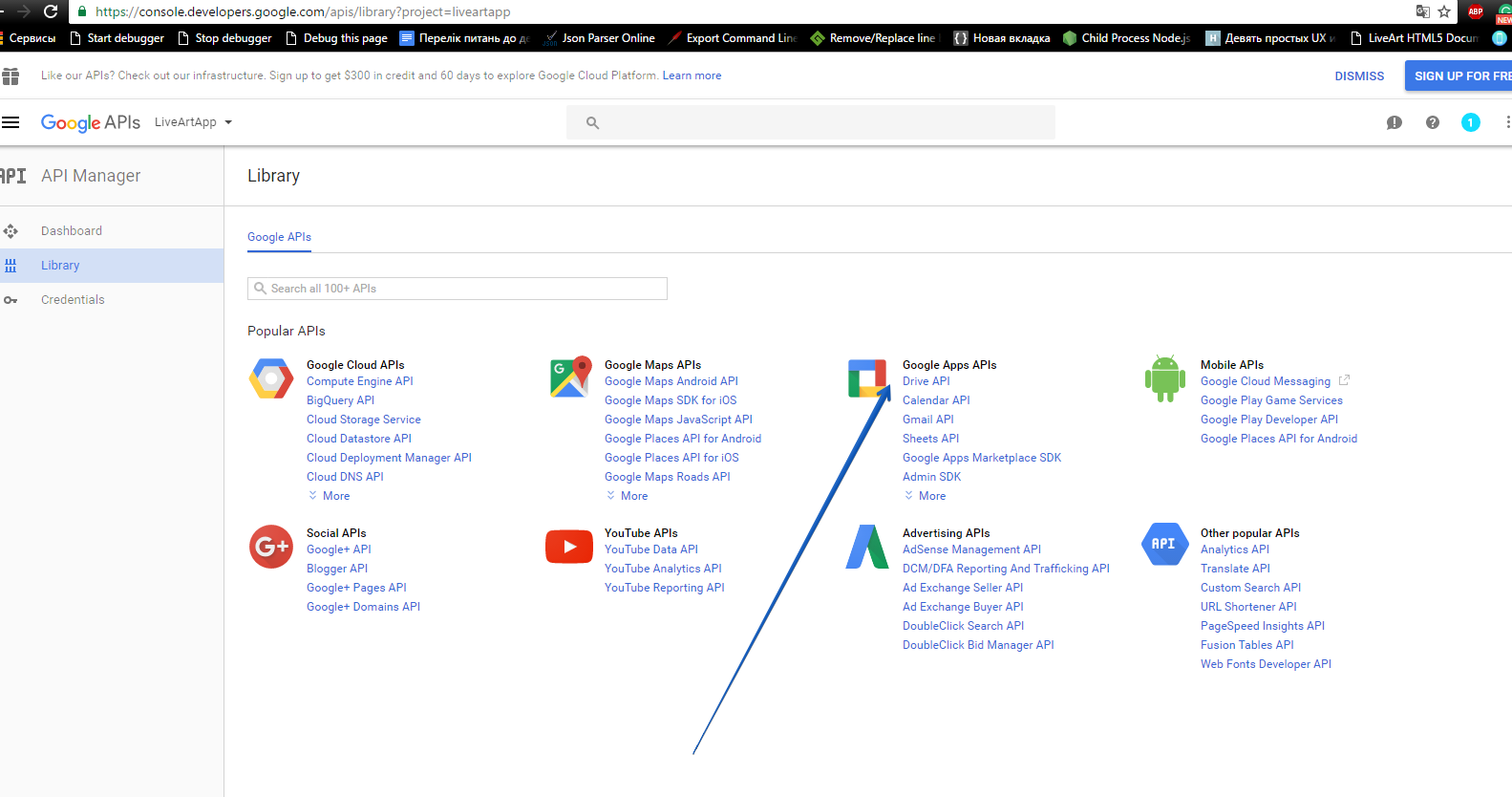Open the Credentials section
The width and height of the screenshot is (1512, 797).
point(112,300)
